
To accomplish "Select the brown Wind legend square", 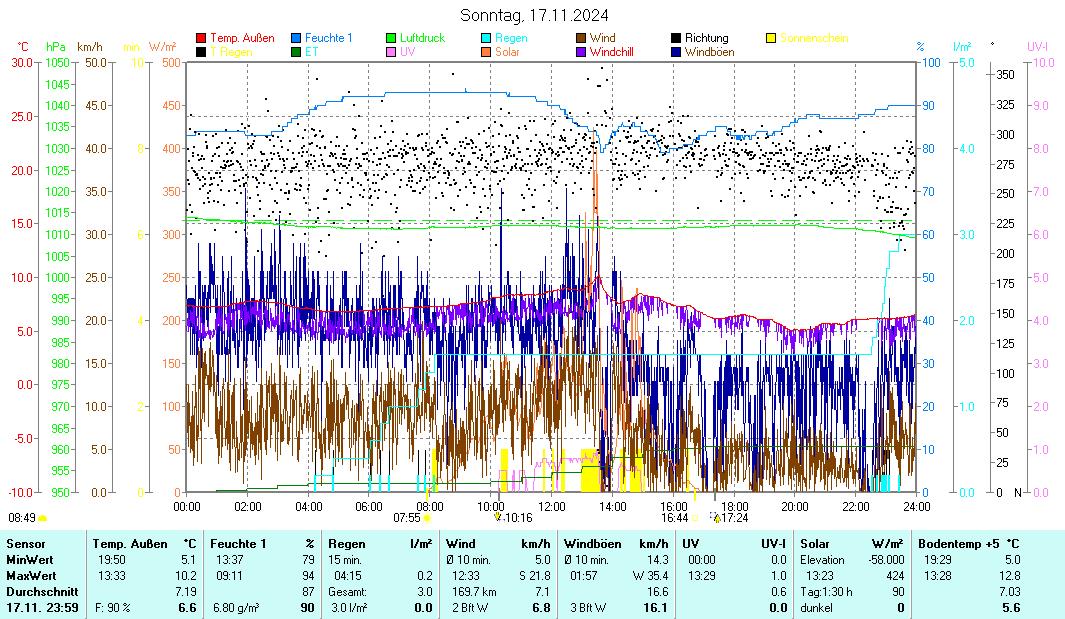I will click(x=581, y=38).
